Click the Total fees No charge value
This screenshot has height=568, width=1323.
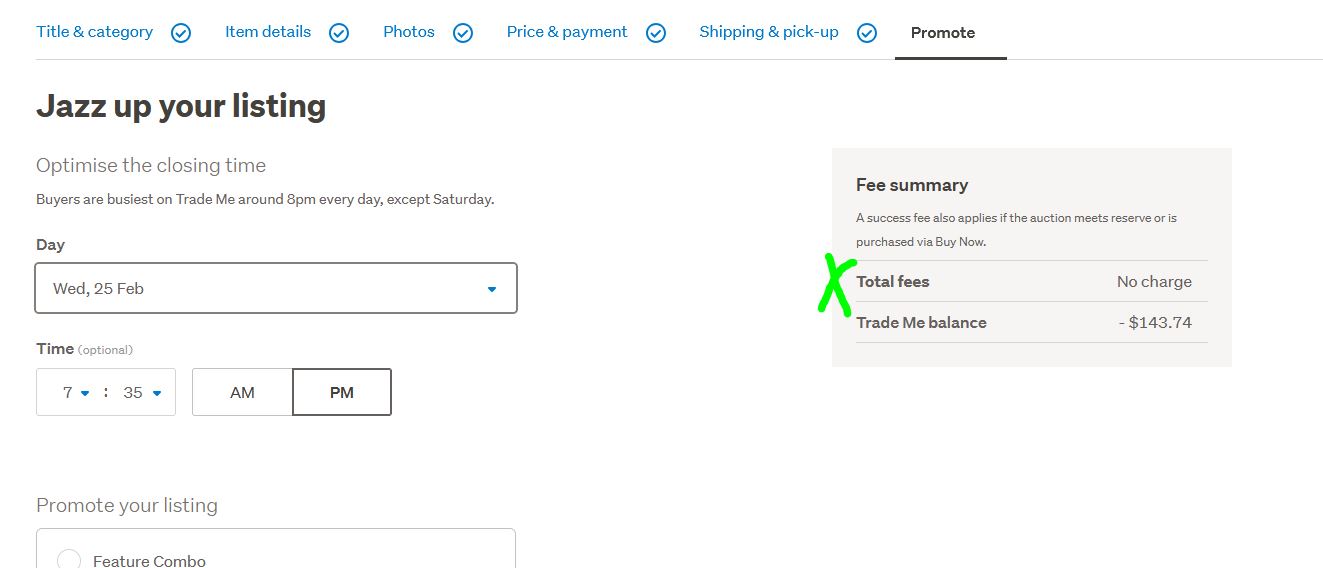coord(1154,281)
